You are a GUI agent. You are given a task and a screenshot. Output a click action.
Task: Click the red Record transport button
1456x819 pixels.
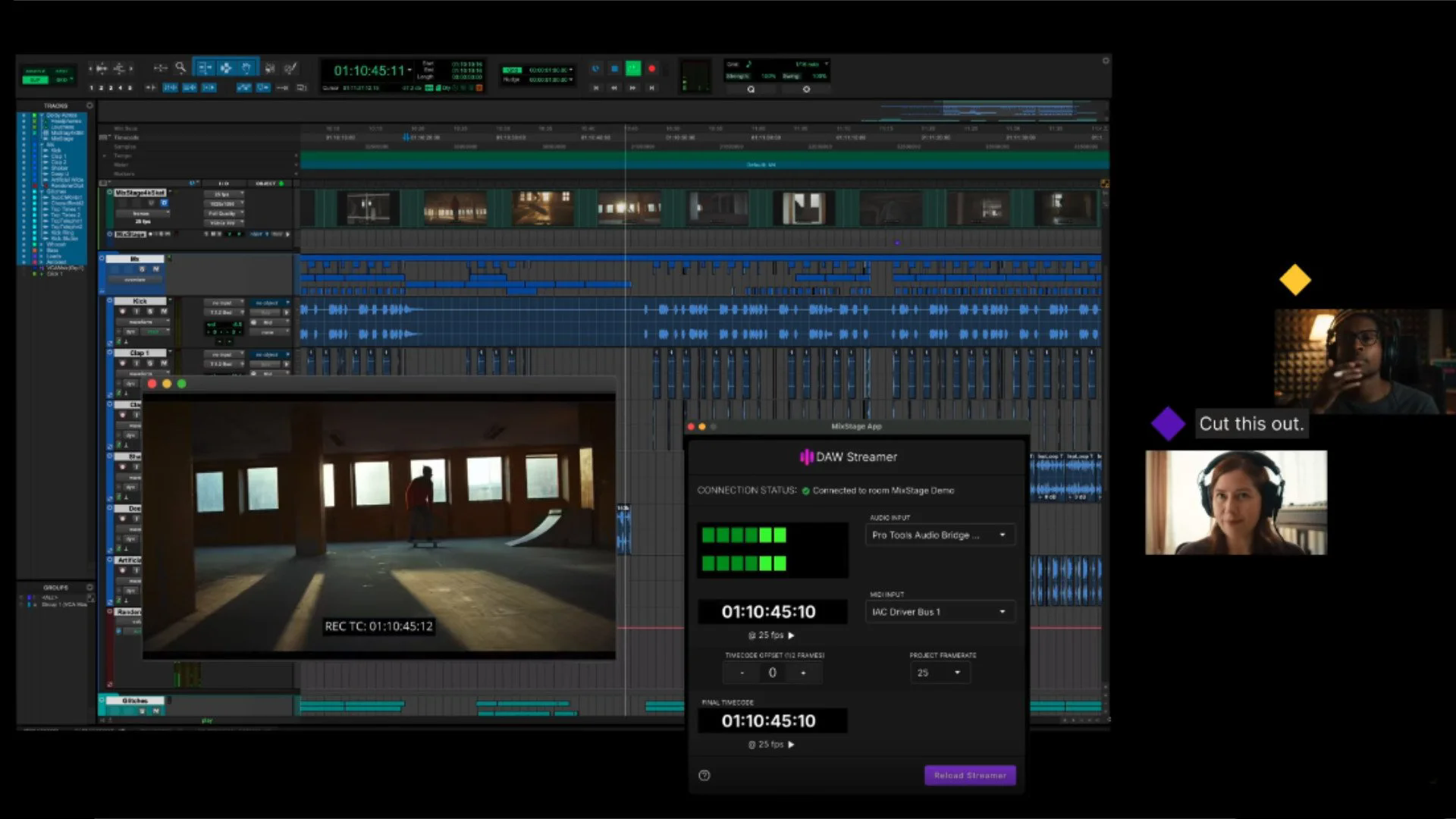[x=651, y=69]
